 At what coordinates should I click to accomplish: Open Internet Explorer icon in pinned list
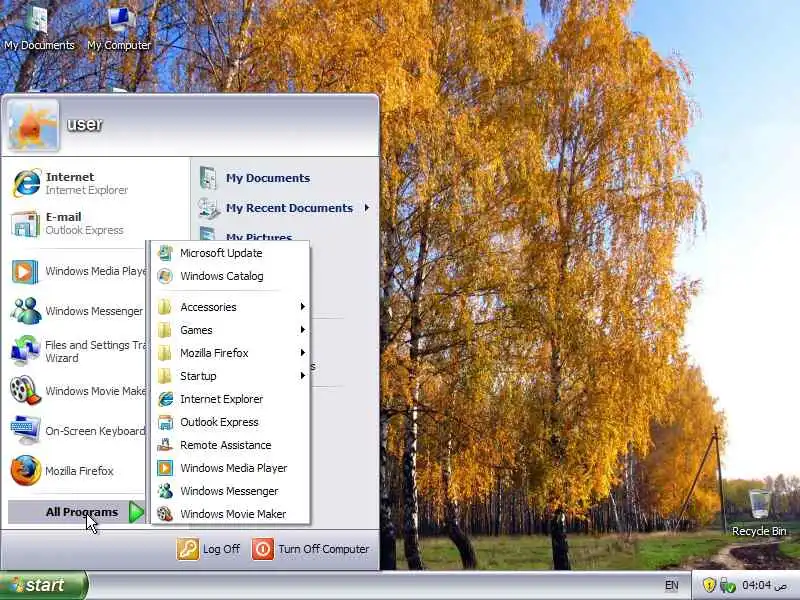coord(26,183)
